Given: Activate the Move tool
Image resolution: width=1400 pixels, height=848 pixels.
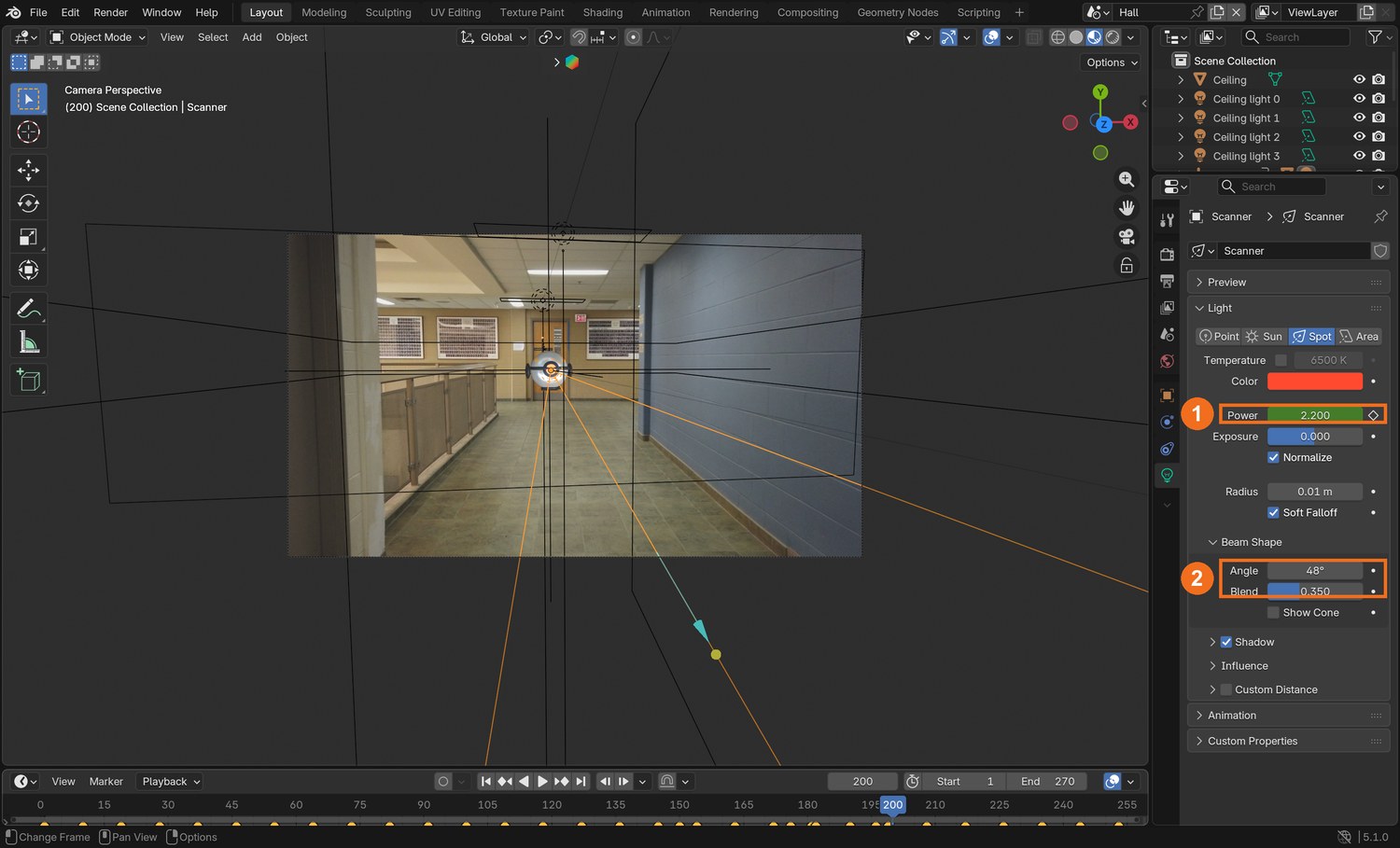Looking at the screenshot, I should pos(29,170).
